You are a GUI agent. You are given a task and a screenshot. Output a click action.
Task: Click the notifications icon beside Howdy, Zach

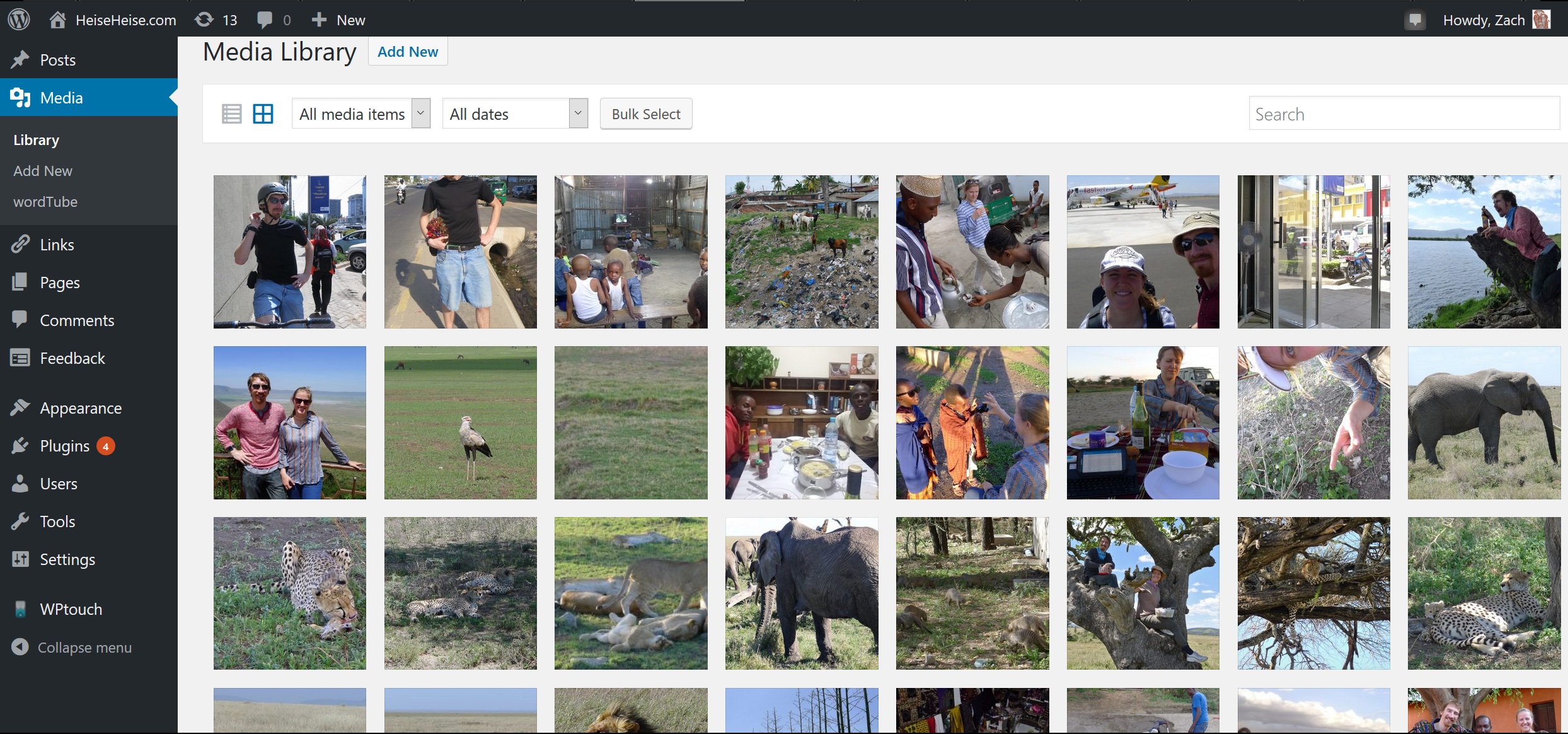[1415, 20]
